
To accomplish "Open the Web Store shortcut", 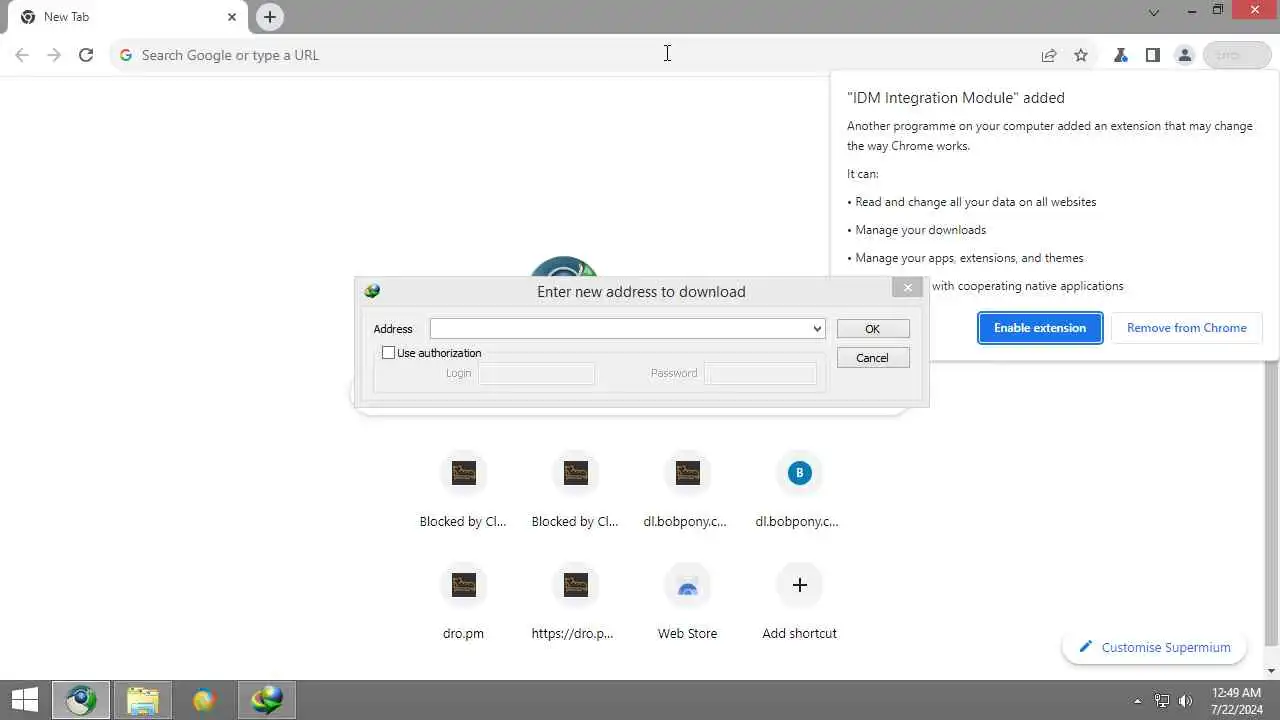I will click(687, 602).
